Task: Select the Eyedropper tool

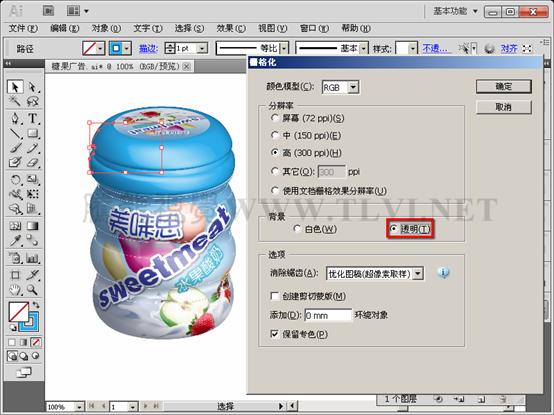Action: coord(15,241)
